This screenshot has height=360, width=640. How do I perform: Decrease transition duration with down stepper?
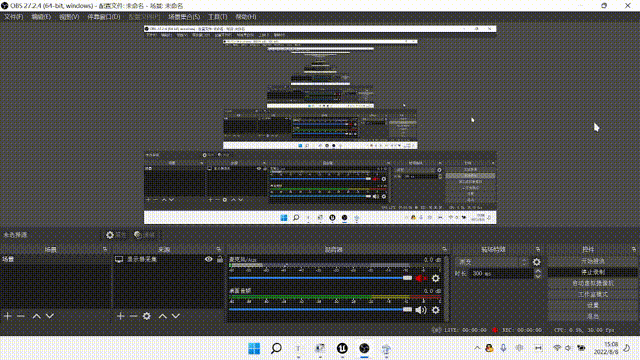(538, 276)
